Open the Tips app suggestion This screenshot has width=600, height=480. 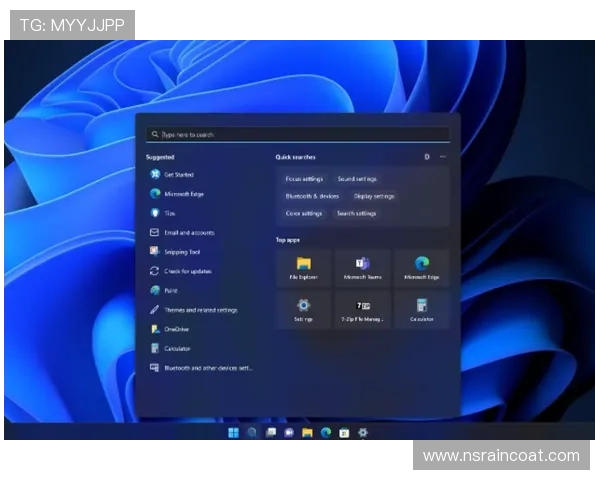(x=169, y=213)
